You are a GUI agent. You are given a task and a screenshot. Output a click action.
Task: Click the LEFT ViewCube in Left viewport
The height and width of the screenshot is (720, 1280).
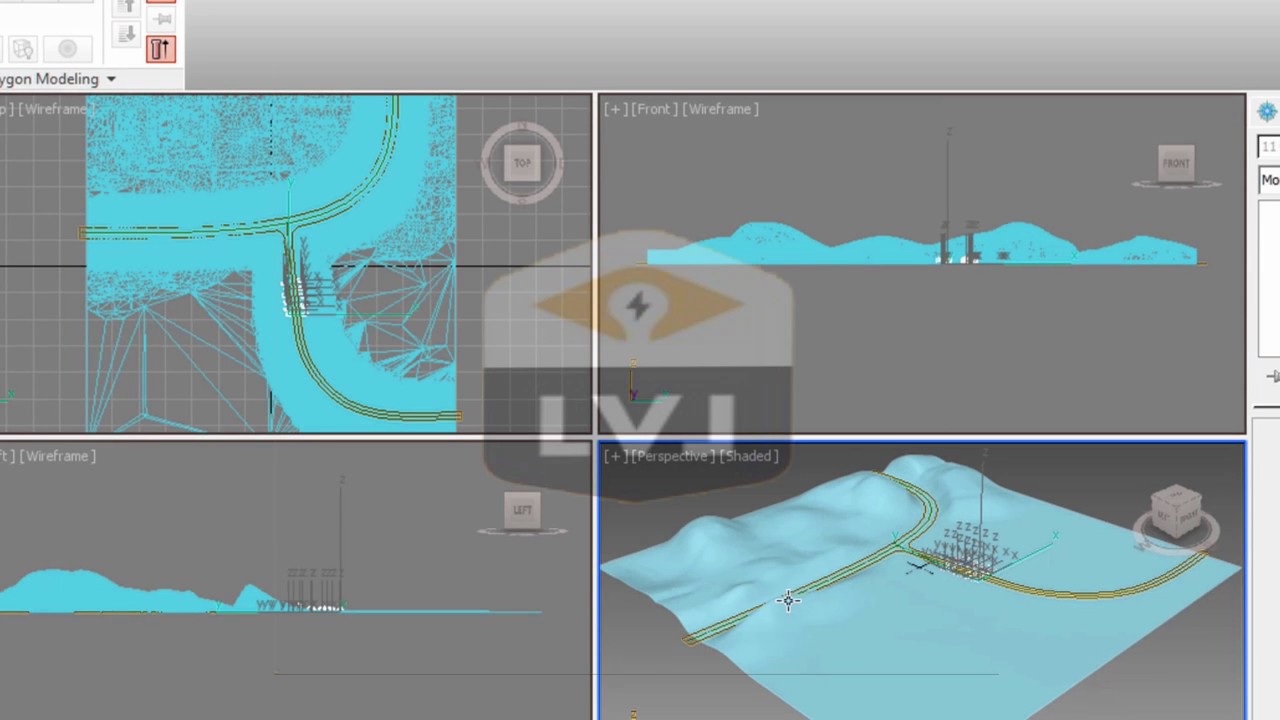point(522,510)
